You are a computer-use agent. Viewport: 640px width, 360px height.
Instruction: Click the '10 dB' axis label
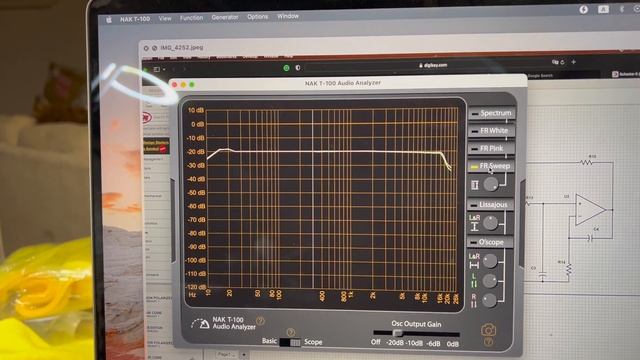(x=196, y=110)
